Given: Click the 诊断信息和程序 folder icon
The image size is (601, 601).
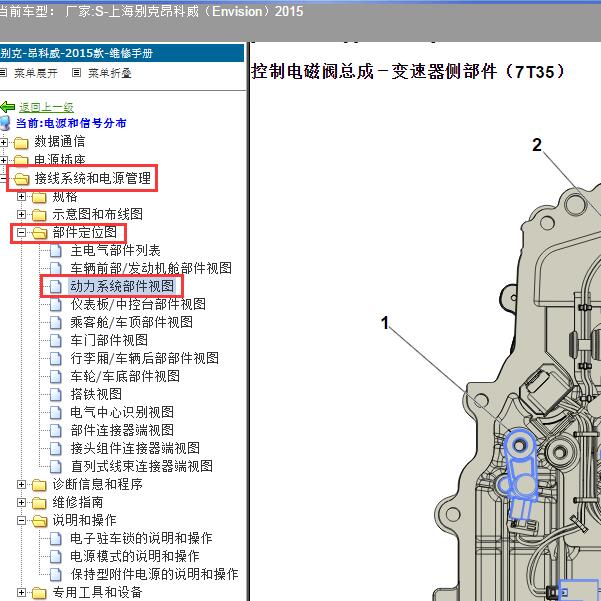Looking at the screenshot, I should 39,485.
